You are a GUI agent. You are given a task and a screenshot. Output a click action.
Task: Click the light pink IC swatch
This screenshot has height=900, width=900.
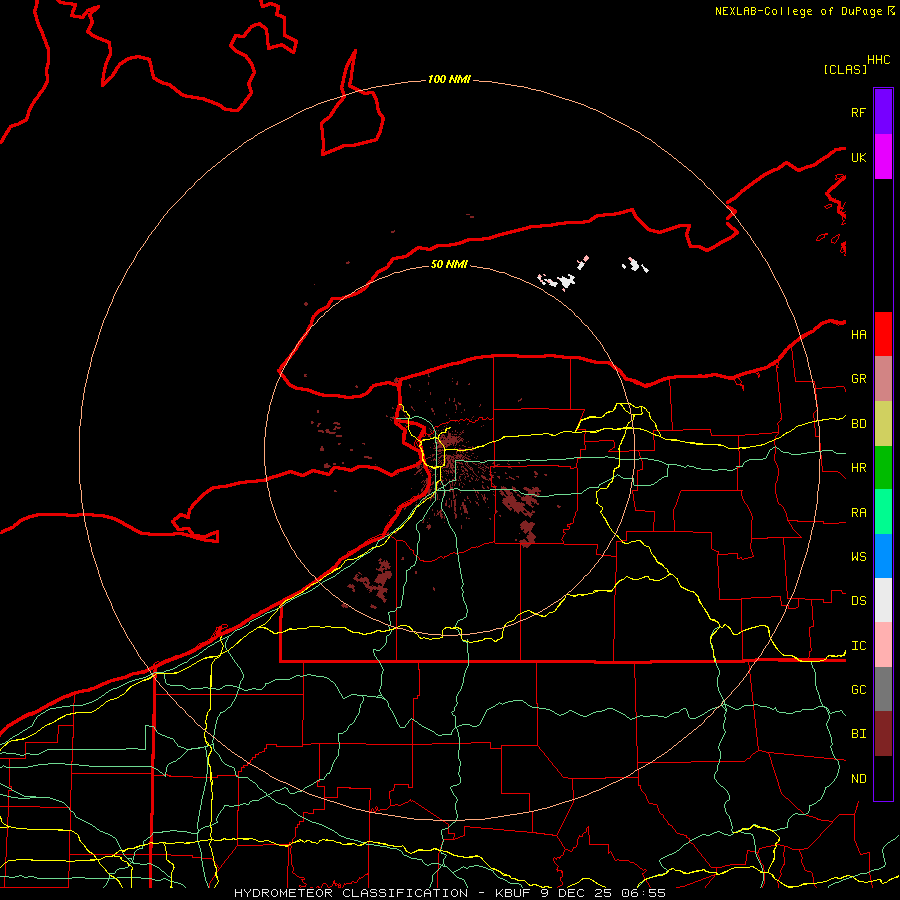tap(883, 645)
